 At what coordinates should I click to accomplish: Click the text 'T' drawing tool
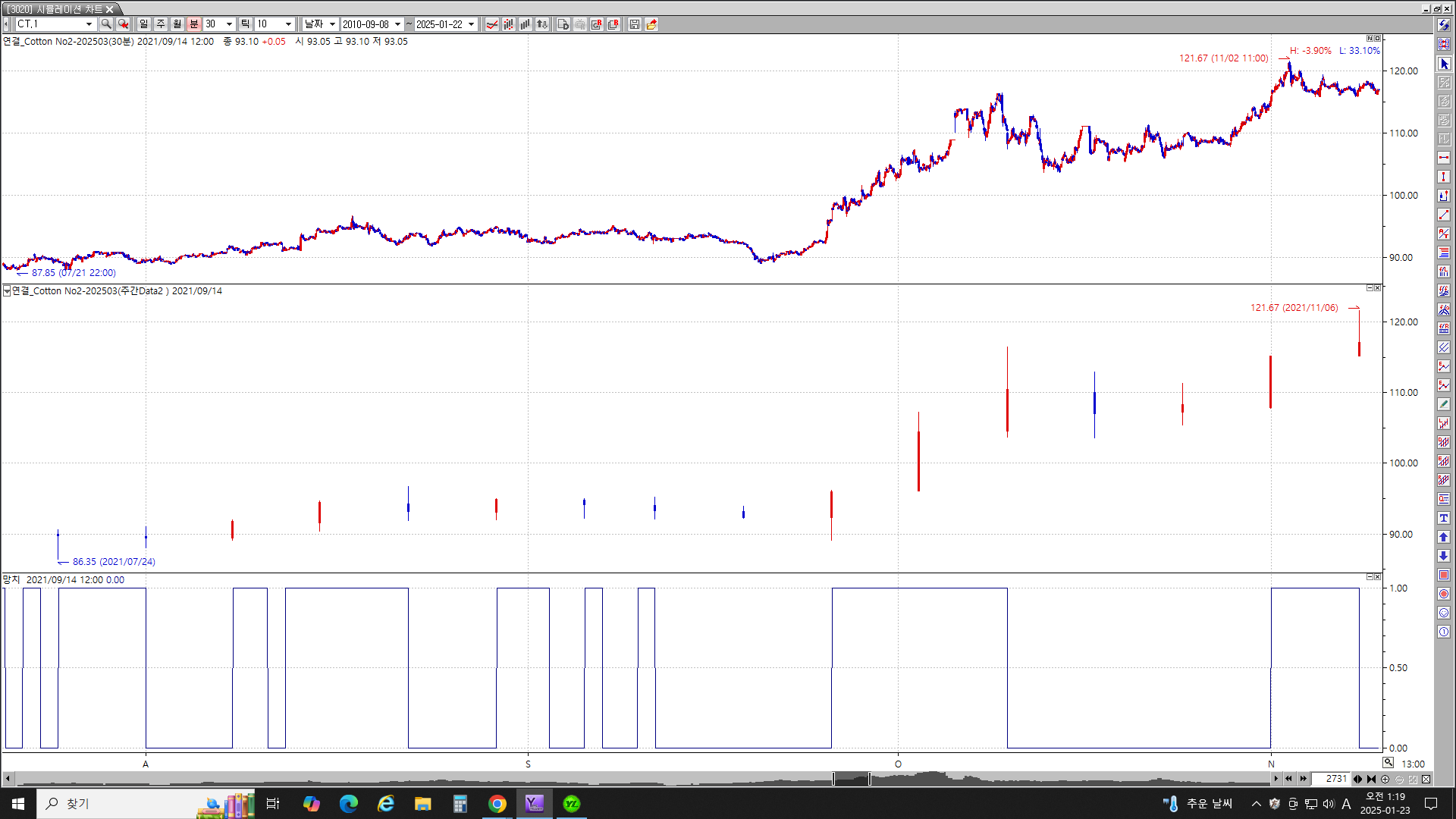tap(1444, 518)
